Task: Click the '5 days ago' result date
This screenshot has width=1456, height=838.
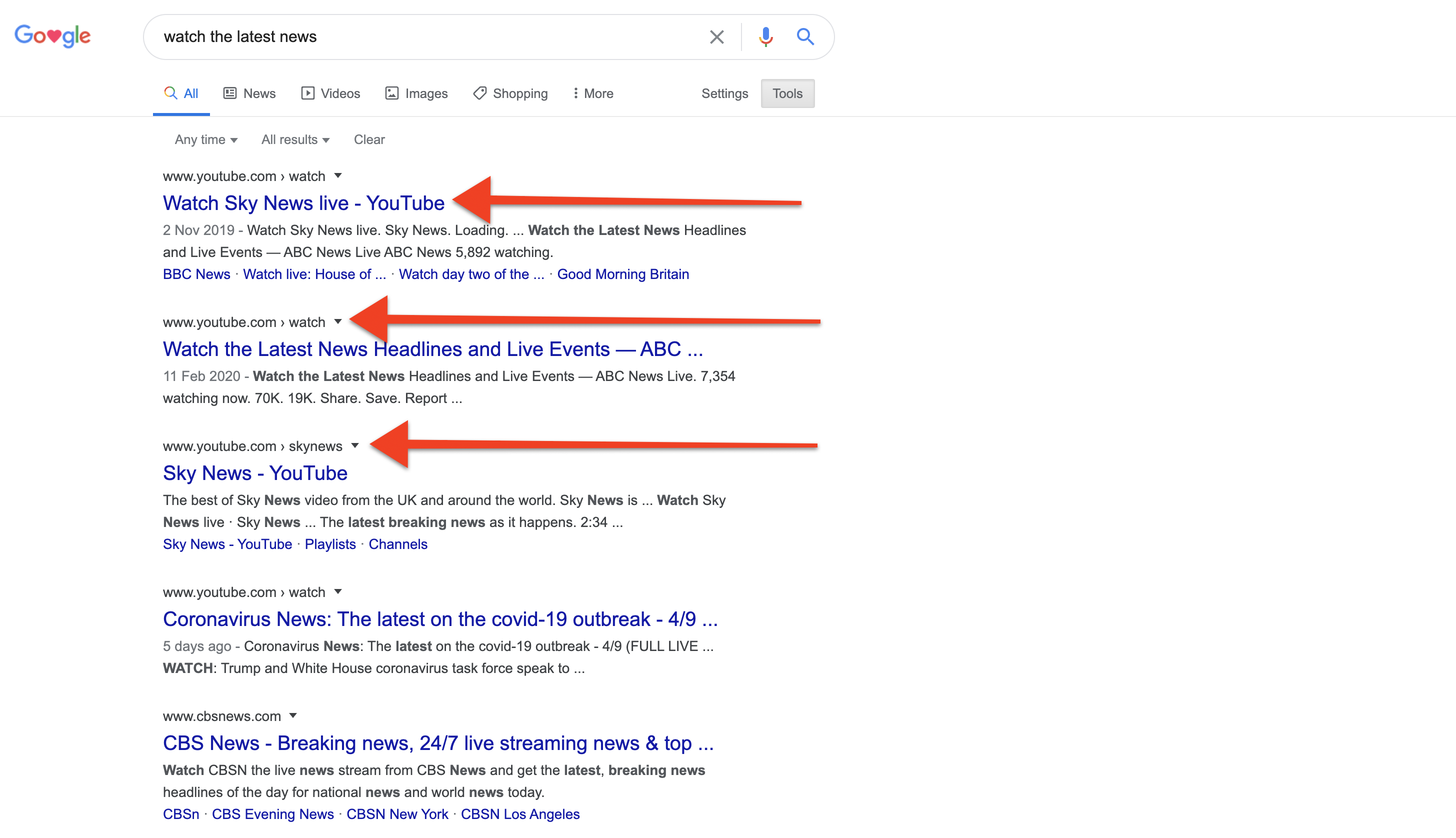Action: point(197,646)
